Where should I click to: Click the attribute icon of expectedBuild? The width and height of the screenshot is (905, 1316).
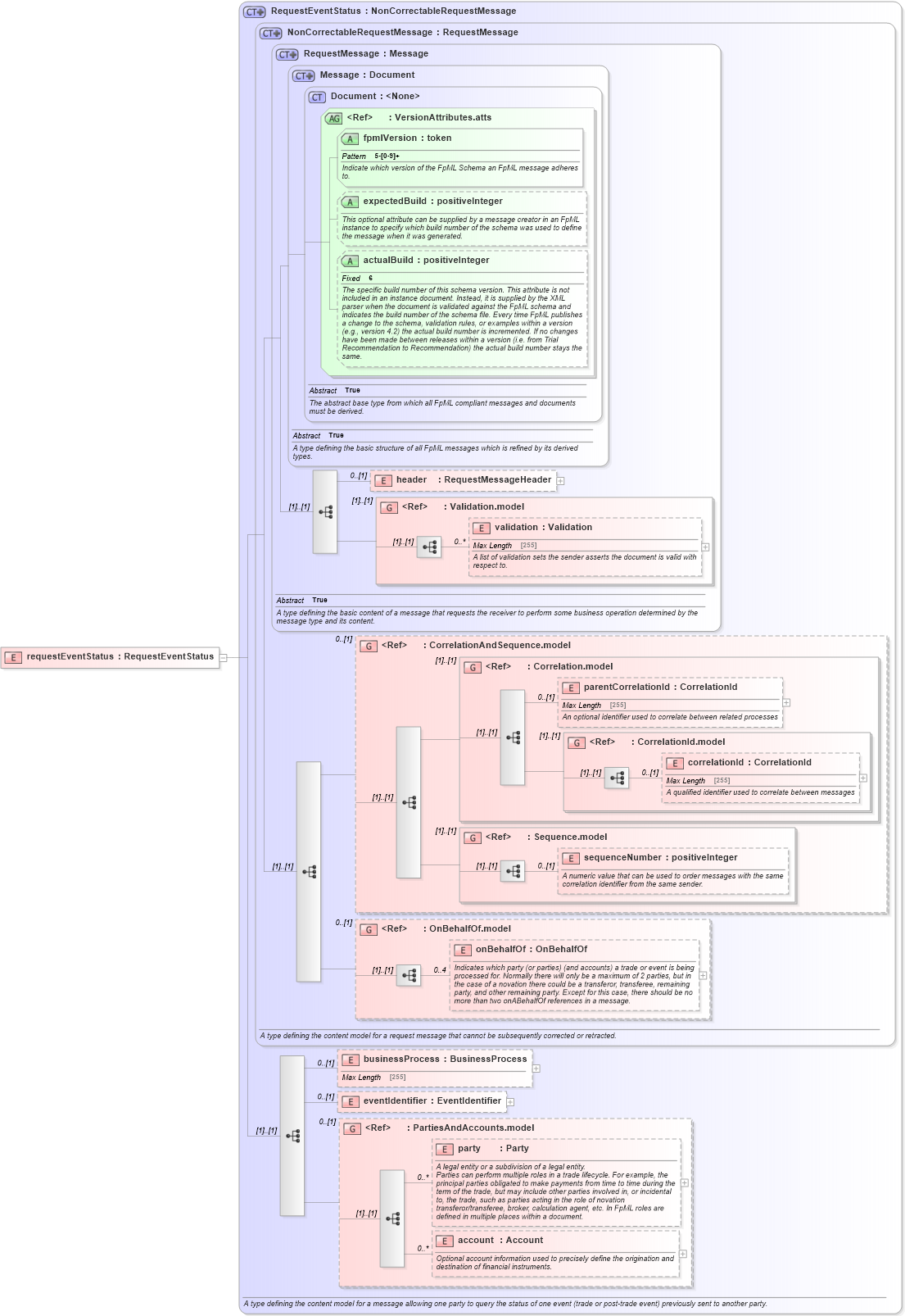350,202
